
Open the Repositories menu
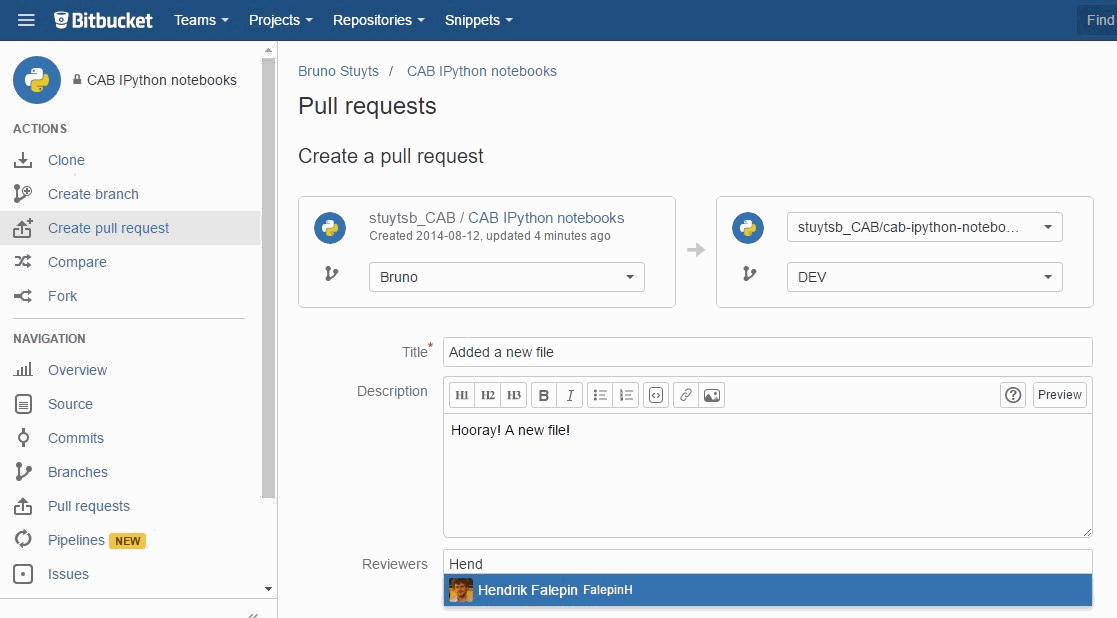378,20
